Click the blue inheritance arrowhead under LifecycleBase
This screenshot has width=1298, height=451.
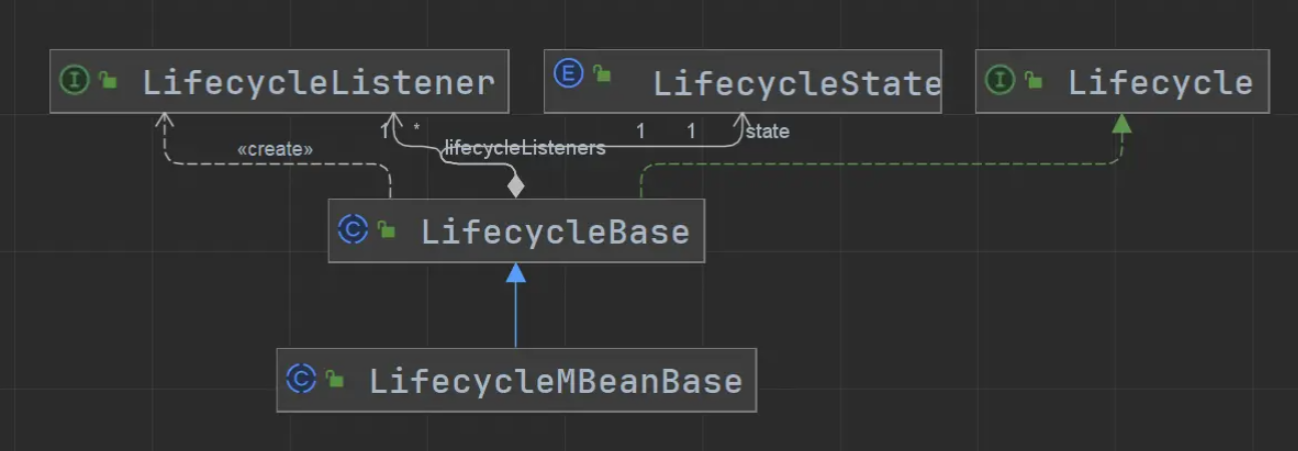coord(516,273)
